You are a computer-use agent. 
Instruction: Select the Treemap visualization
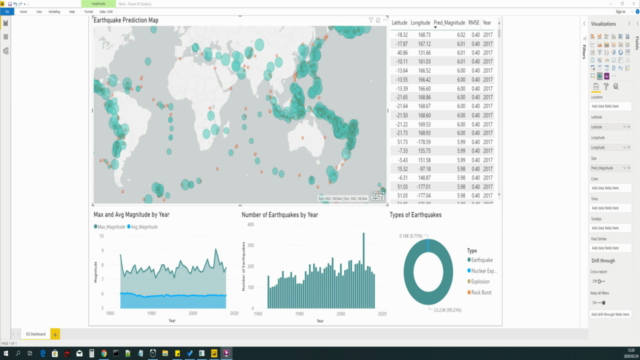(x=628, y=52)
